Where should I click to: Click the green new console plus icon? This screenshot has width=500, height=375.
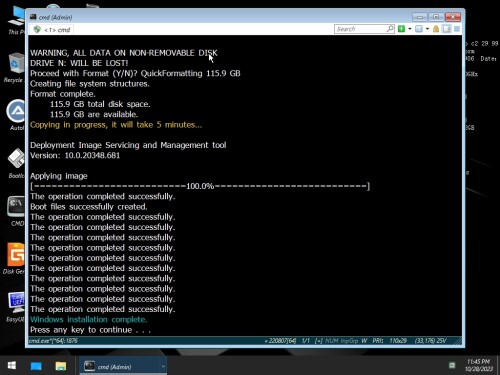pyautogui.click(x=402, y=29)
